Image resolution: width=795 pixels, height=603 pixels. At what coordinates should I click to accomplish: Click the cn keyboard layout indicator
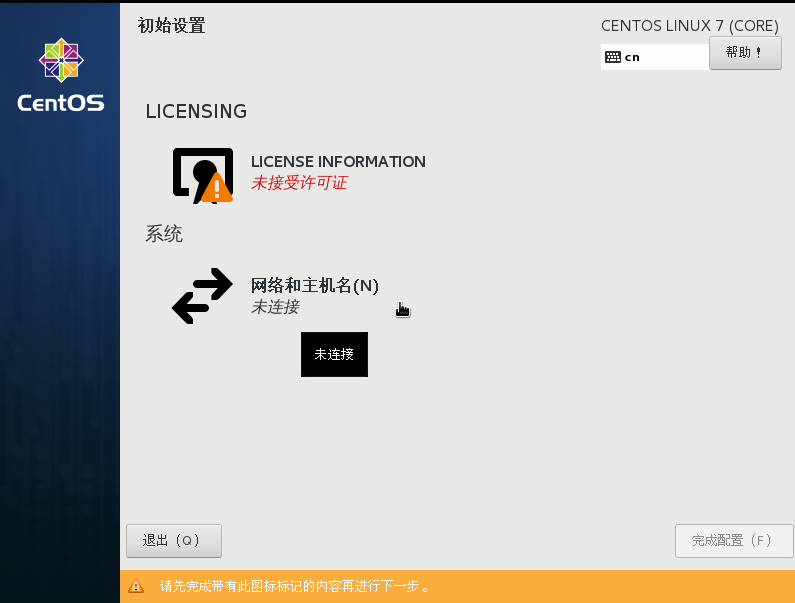[632, 57]
